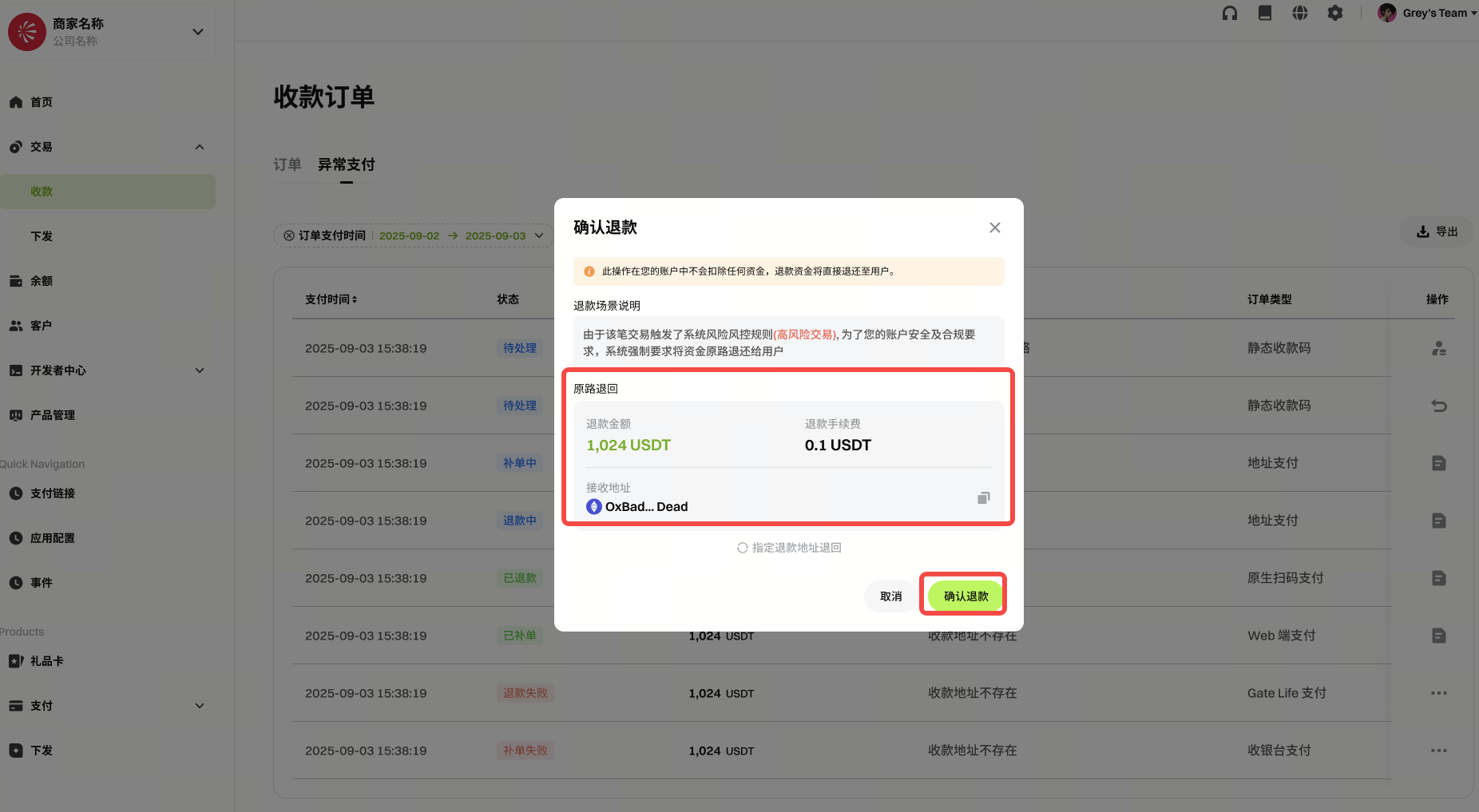The height and width of the screenshot is (812, 1479).
Task: Expand the merchant name selector
Action: (x=198, y=32)
